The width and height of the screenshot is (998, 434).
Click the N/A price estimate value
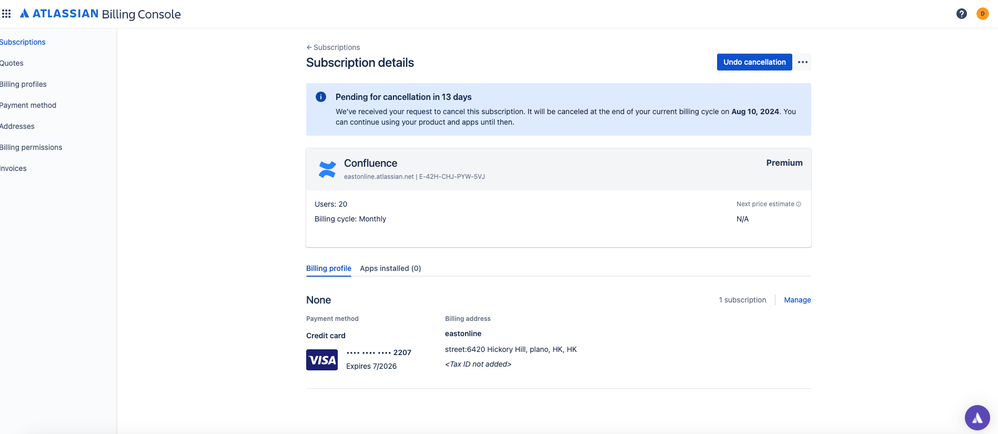click(743, 219)
